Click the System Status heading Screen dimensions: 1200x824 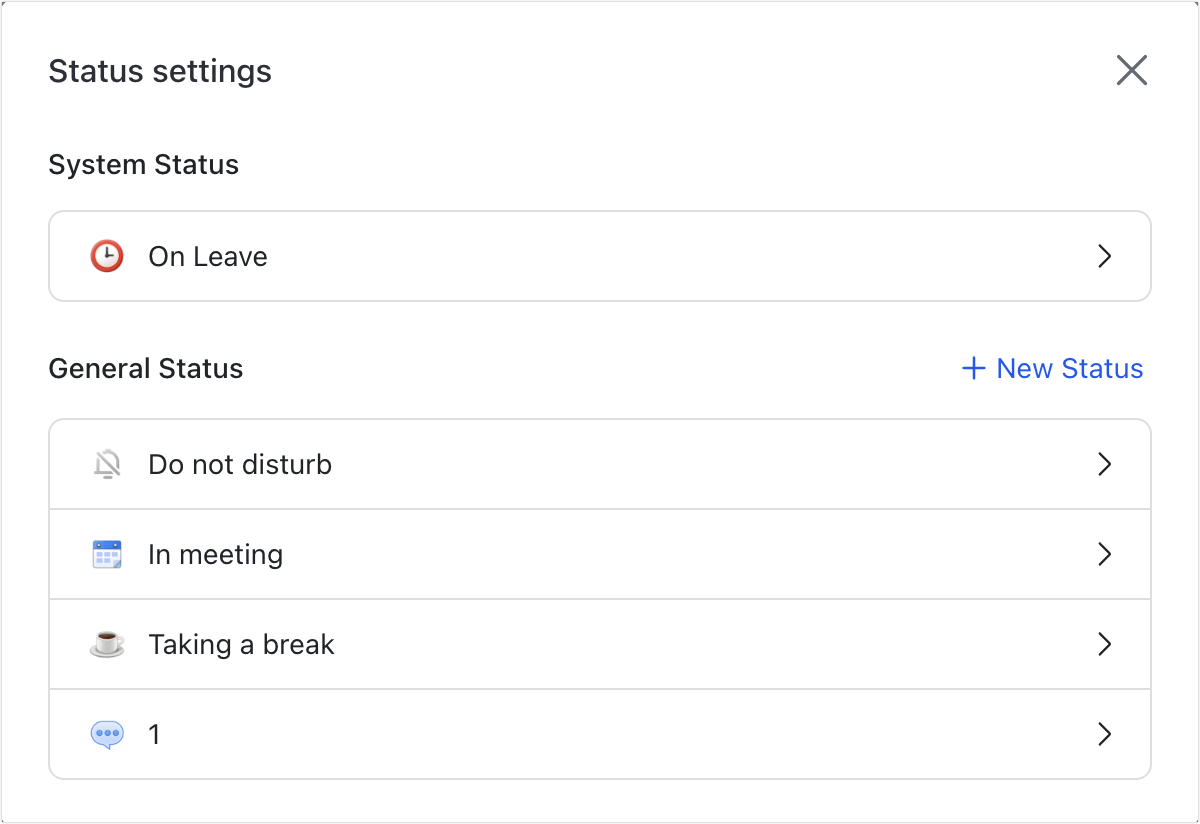pos(144,165)
